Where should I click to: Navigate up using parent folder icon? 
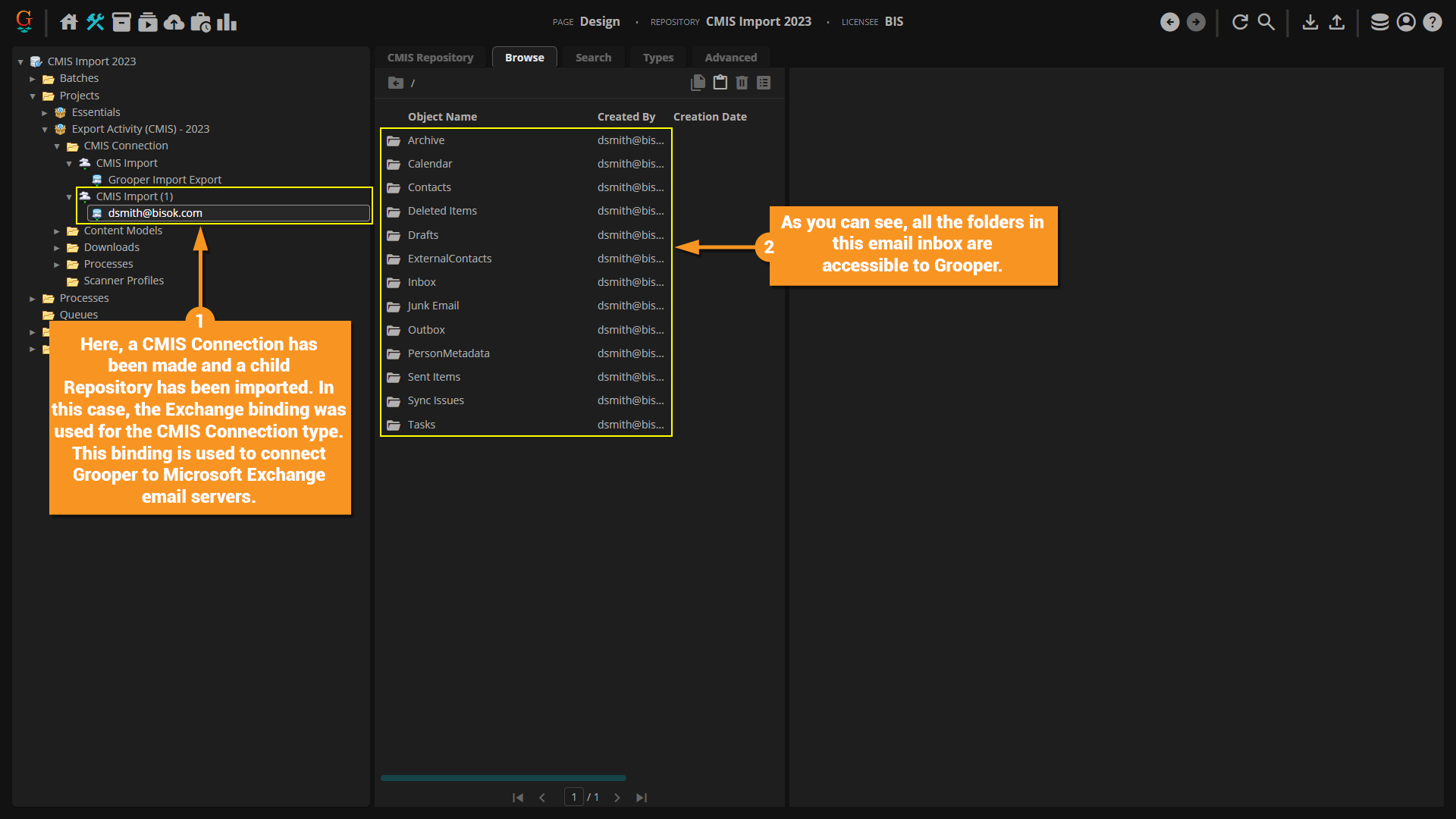tap(395, 83)
